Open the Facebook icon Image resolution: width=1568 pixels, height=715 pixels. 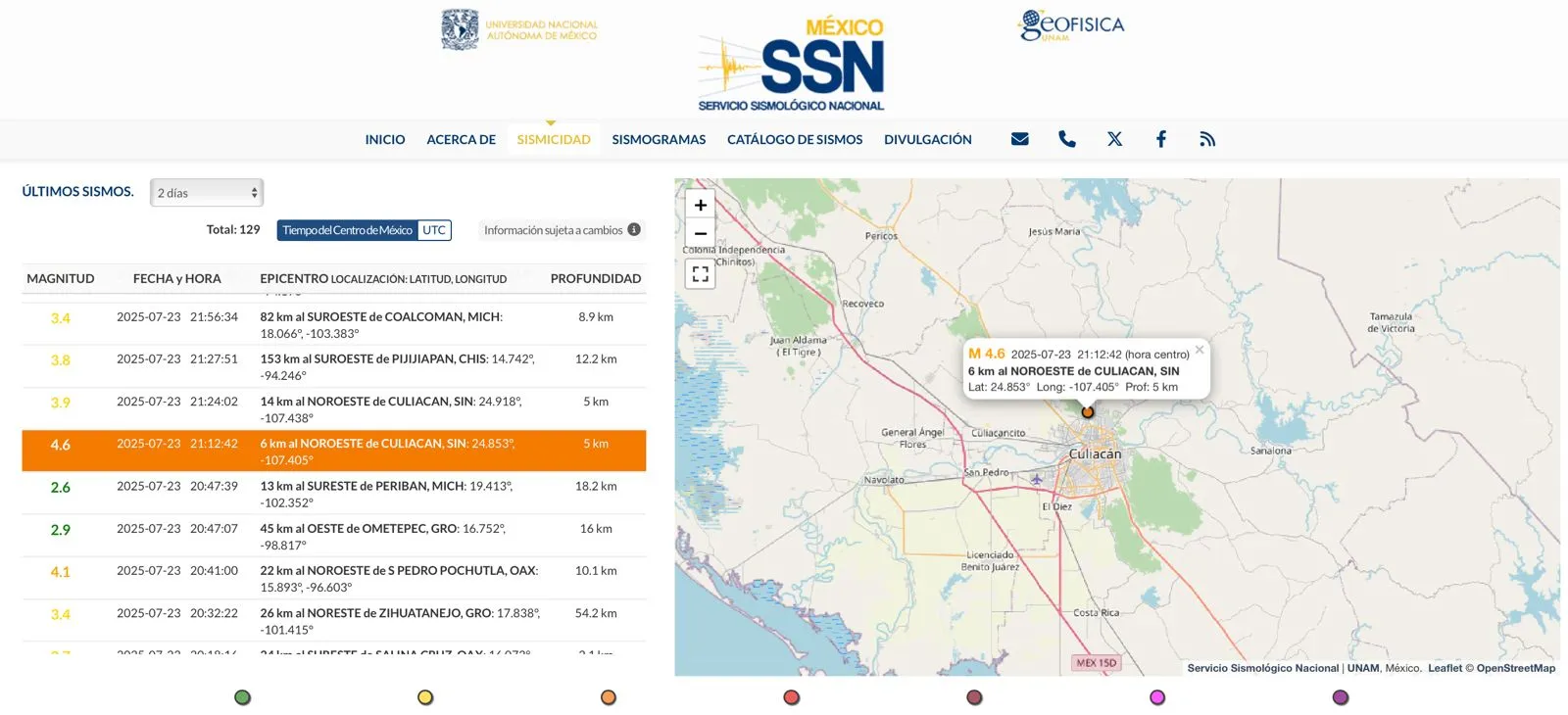1161,139
